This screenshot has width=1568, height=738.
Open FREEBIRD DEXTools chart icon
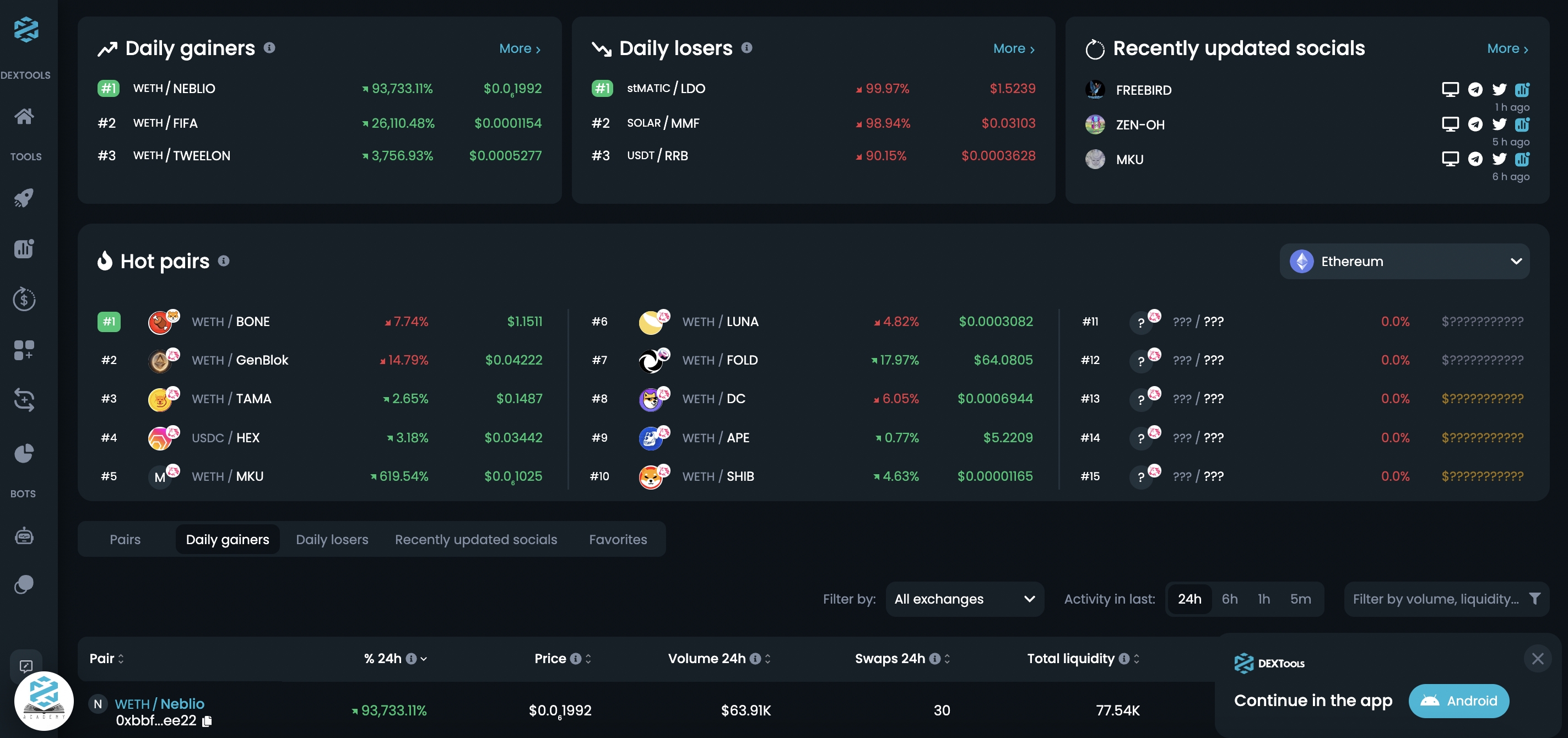coord(1522,89)
